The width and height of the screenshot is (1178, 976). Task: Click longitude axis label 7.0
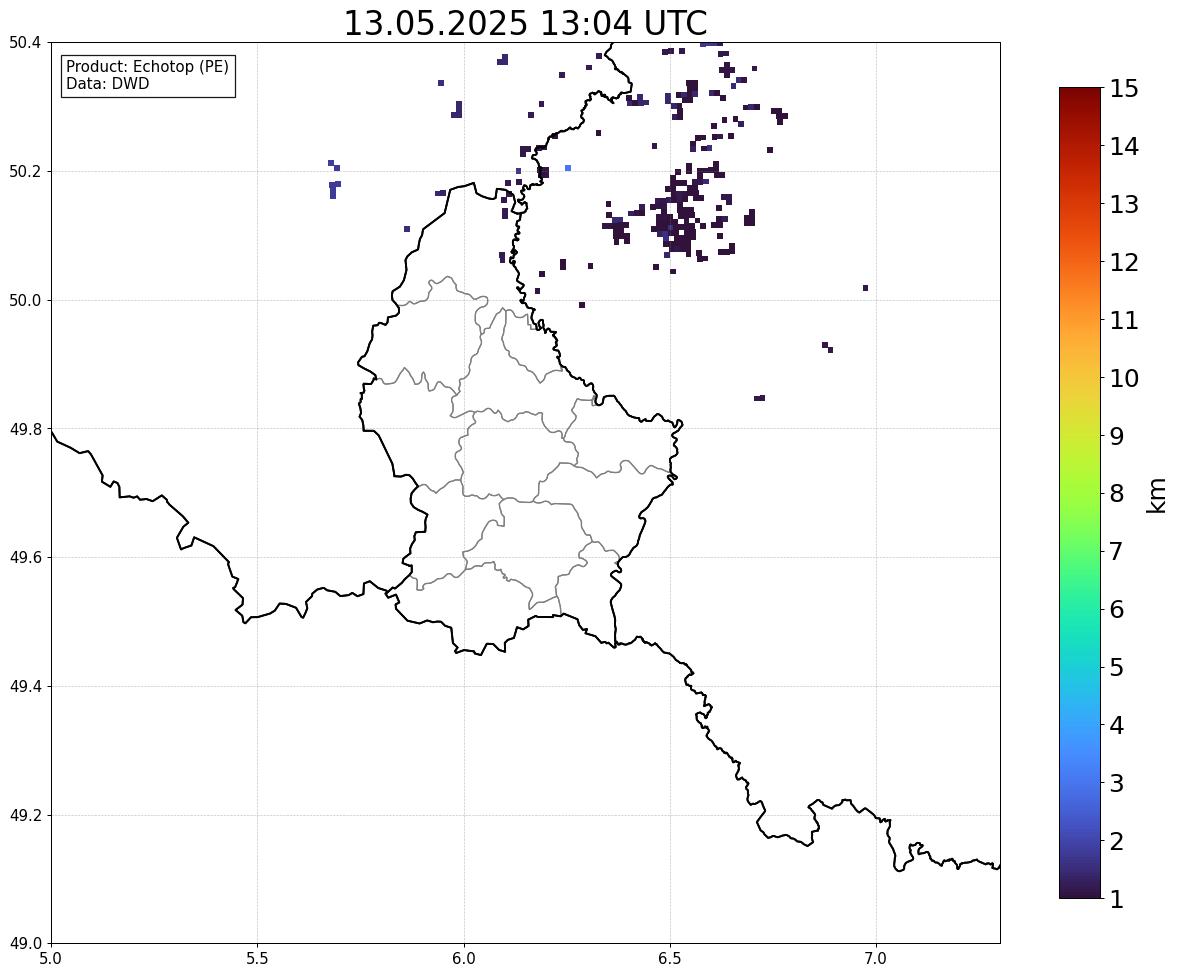(x=876, y=959)
